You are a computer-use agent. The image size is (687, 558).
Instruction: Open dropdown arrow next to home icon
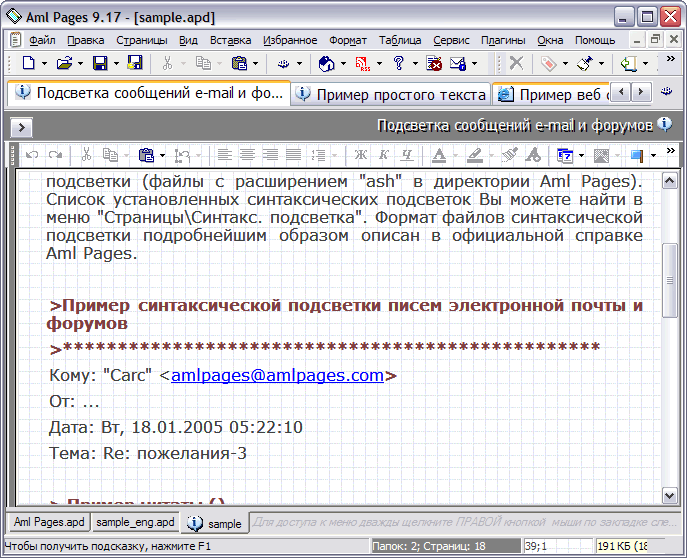point(344,64)
